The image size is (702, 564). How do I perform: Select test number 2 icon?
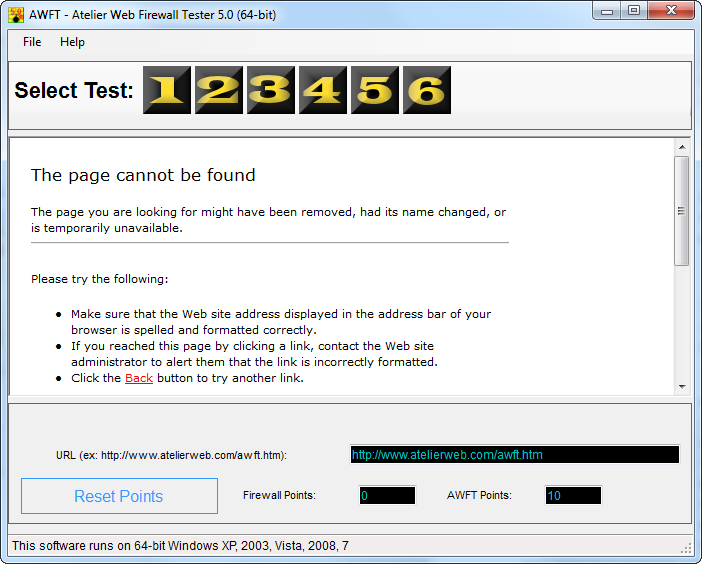[x=219, y=90]
